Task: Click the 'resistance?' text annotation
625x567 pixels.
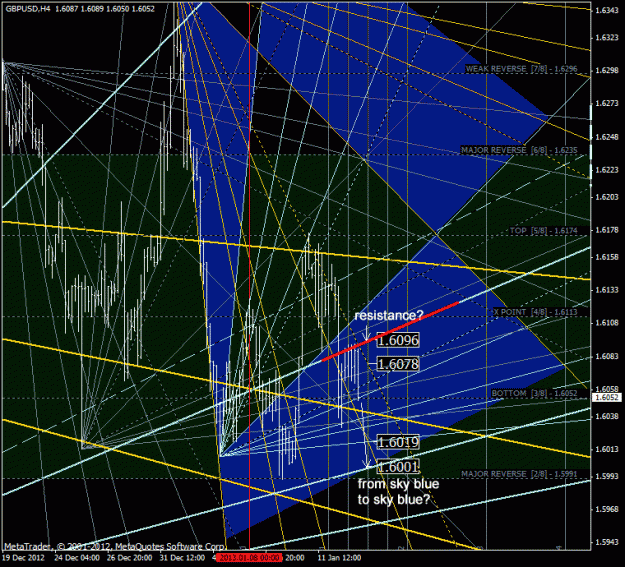Action: [389, 315]
